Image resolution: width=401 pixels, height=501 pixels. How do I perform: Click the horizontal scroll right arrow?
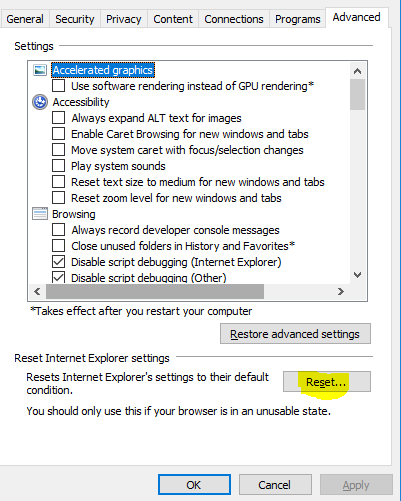(x=340, y=292)
